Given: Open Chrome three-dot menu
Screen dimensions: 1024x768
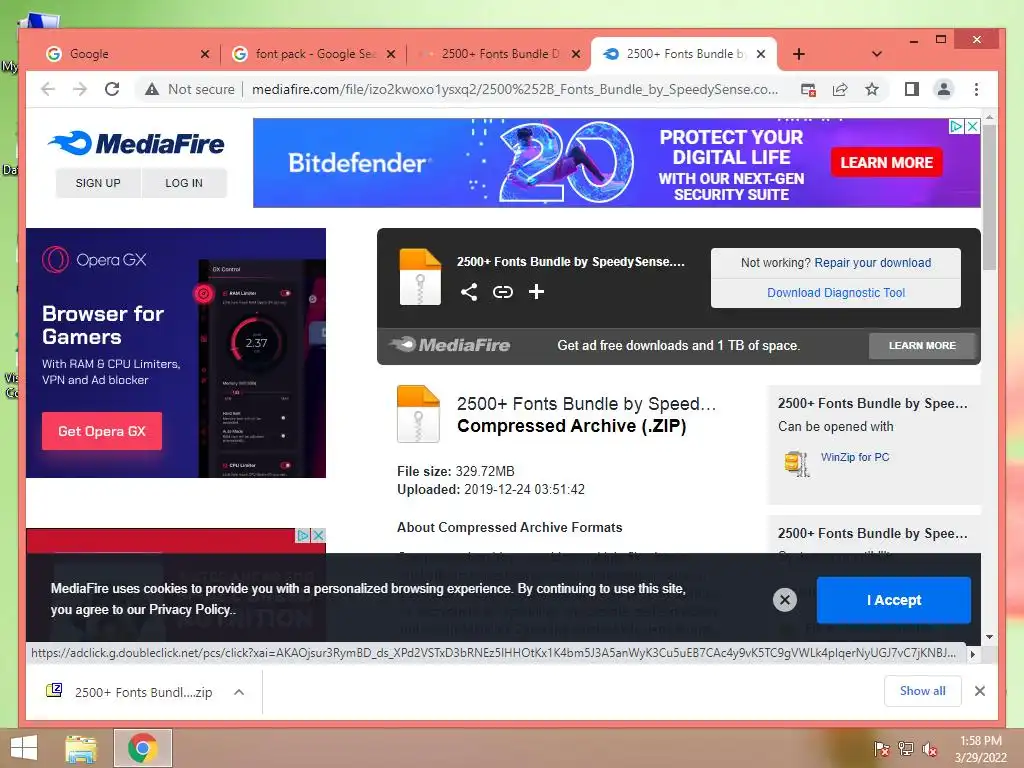Looking at the screenshot, I should 976,89.
